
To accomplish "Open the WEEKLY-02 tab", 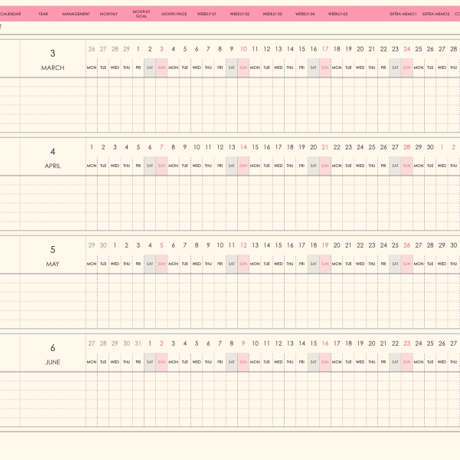I will [x=239, y=14].
